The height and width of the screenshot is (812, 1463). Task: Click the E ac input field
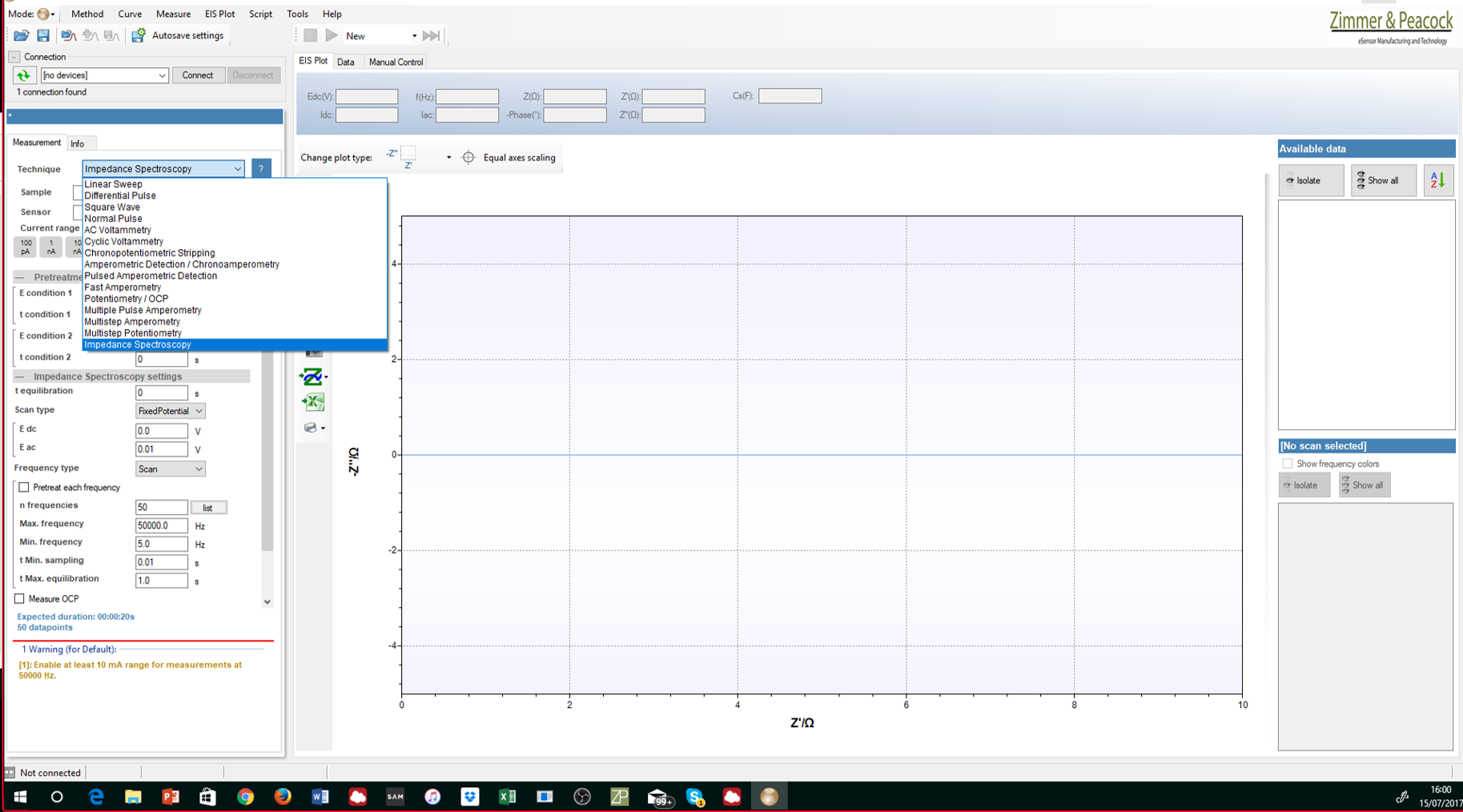pos(162,449)
